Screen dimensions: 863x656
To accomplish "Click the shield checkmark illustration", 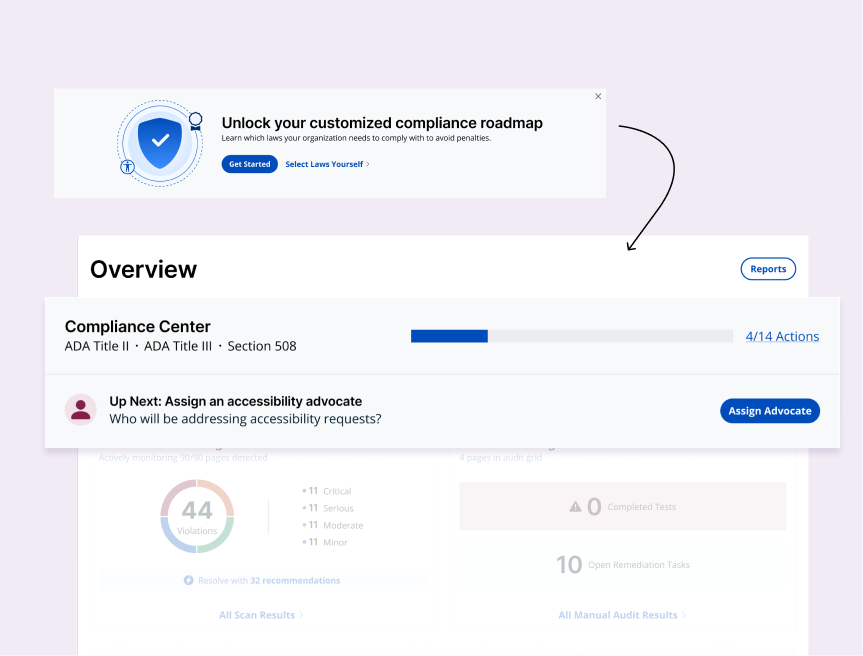I will coord(160,143).
